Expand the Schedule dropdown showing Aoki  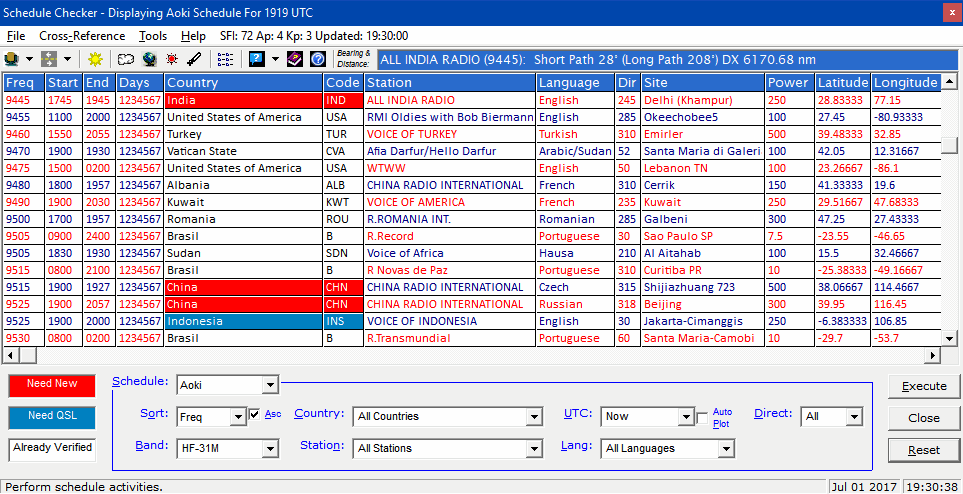point(269,385)
